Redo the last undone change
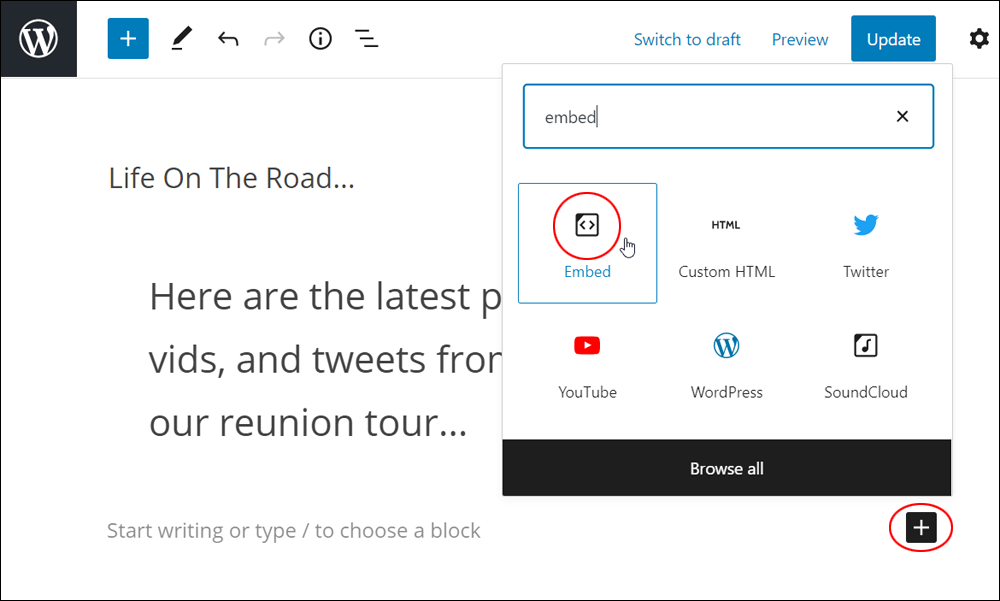Screen dimensions: 1000x601 click(x=274, y=39)
